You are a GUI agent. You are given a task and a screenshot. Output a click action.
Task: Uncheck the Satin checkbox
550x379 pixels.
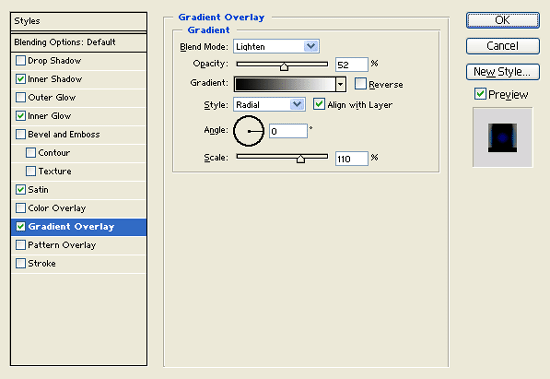21,190
